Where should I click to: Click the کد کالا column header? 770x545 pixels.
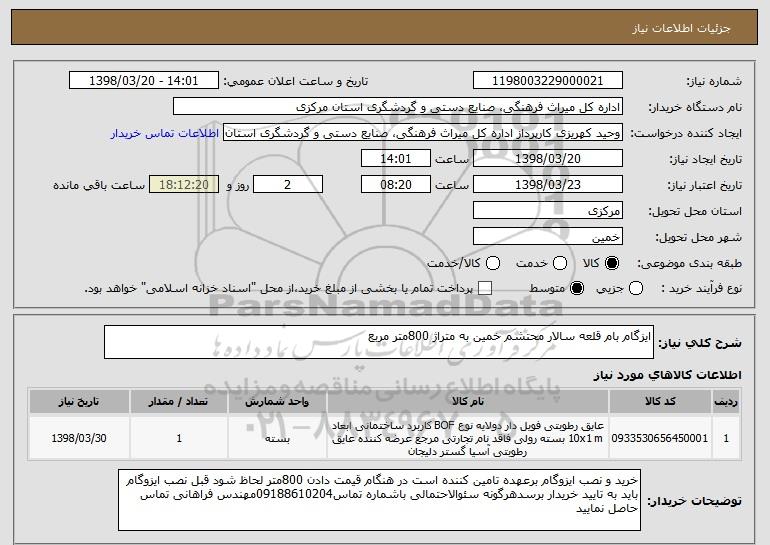tap(660, 402)
